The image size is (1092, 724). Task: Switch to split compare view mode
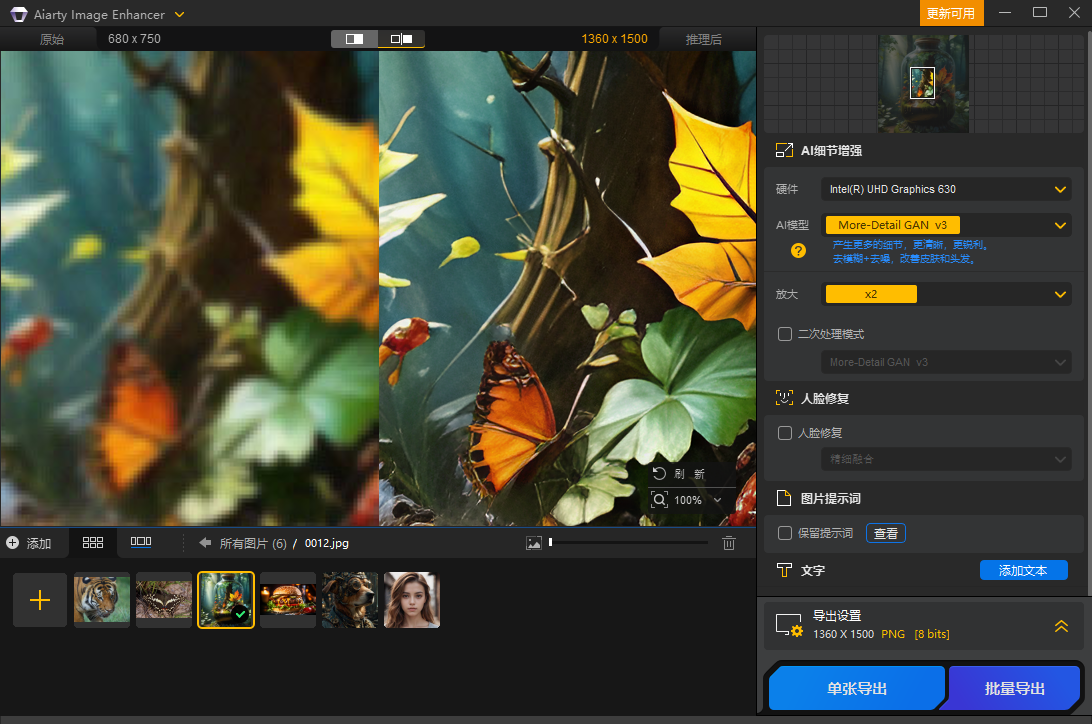354,39
